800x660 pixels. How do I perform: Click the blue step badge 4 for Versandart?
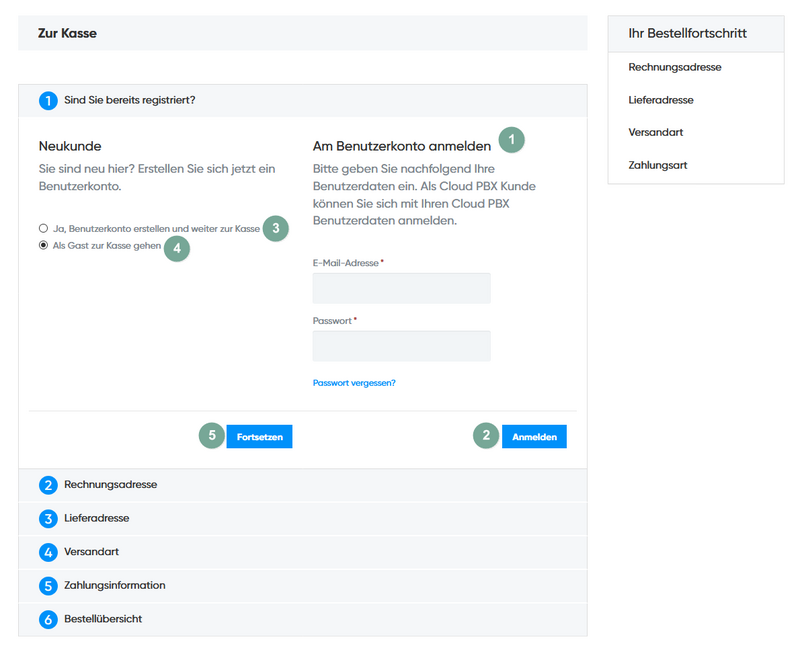point(47,552)
